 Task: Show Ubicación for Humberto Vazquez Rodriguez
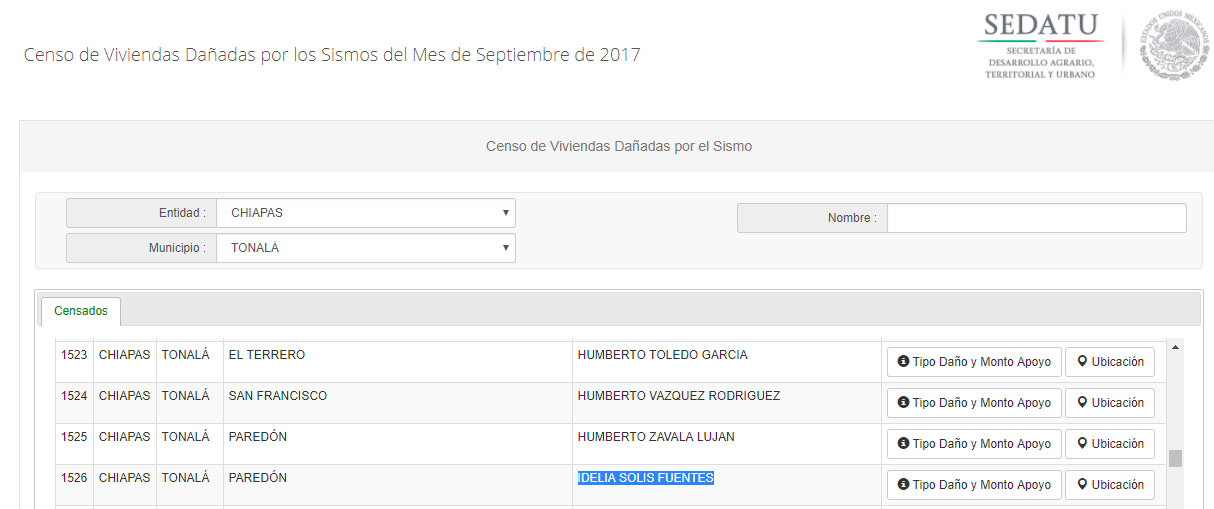1110,403
